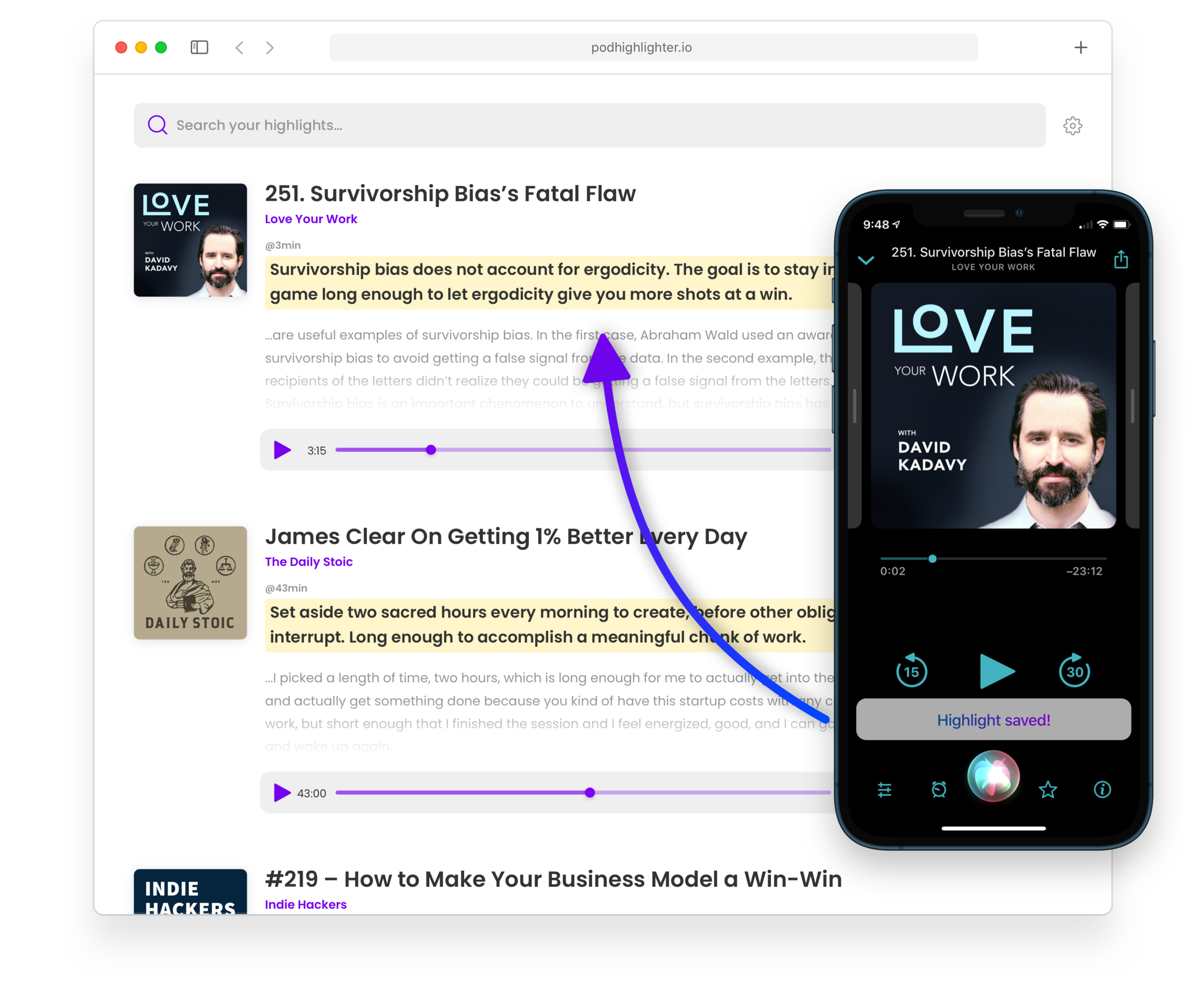Screen dimensions: 1204x982
Task: Go back in browser history
Action: tap(239, 48)
